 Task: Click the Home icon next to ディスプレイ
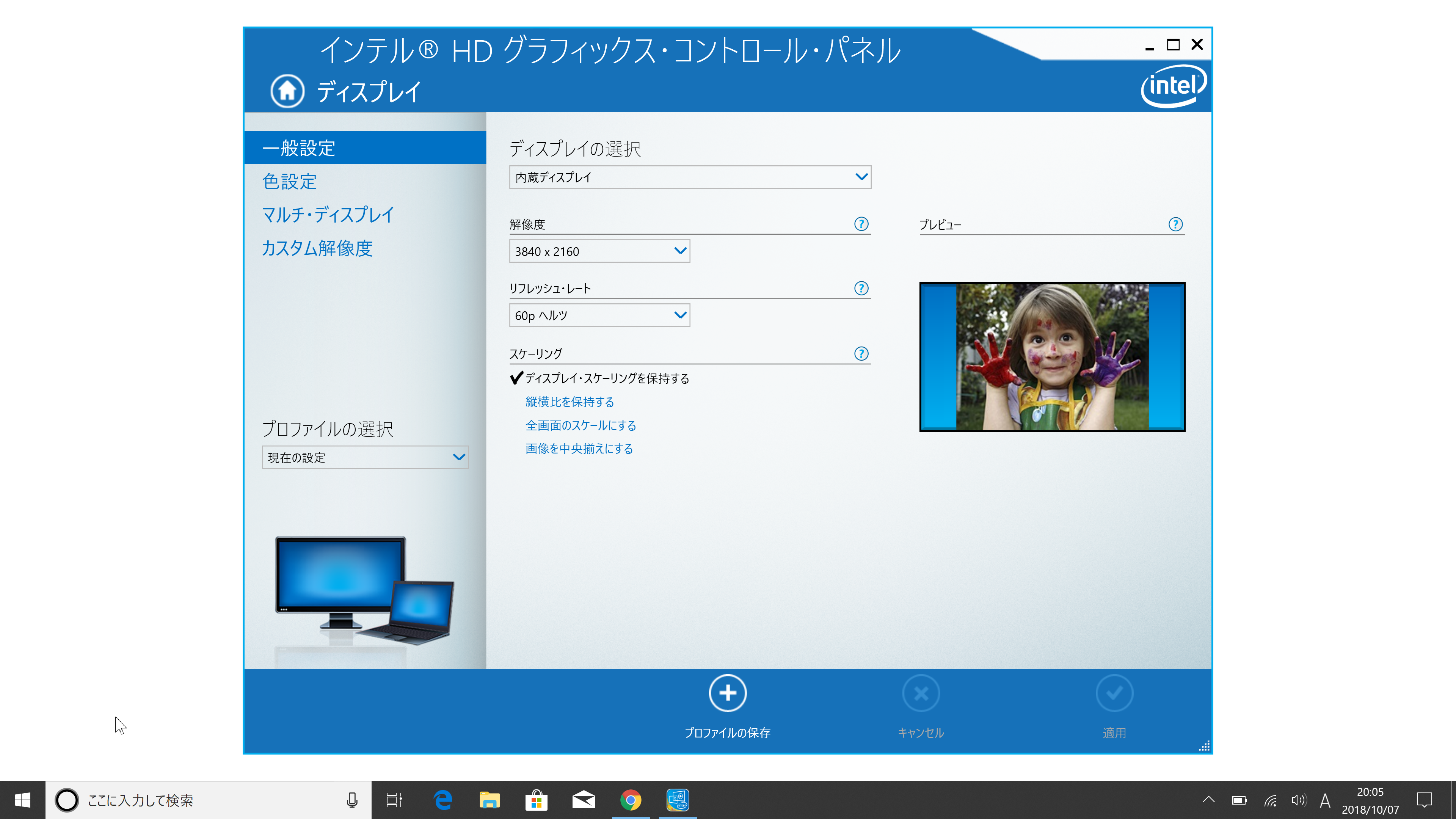287,91
